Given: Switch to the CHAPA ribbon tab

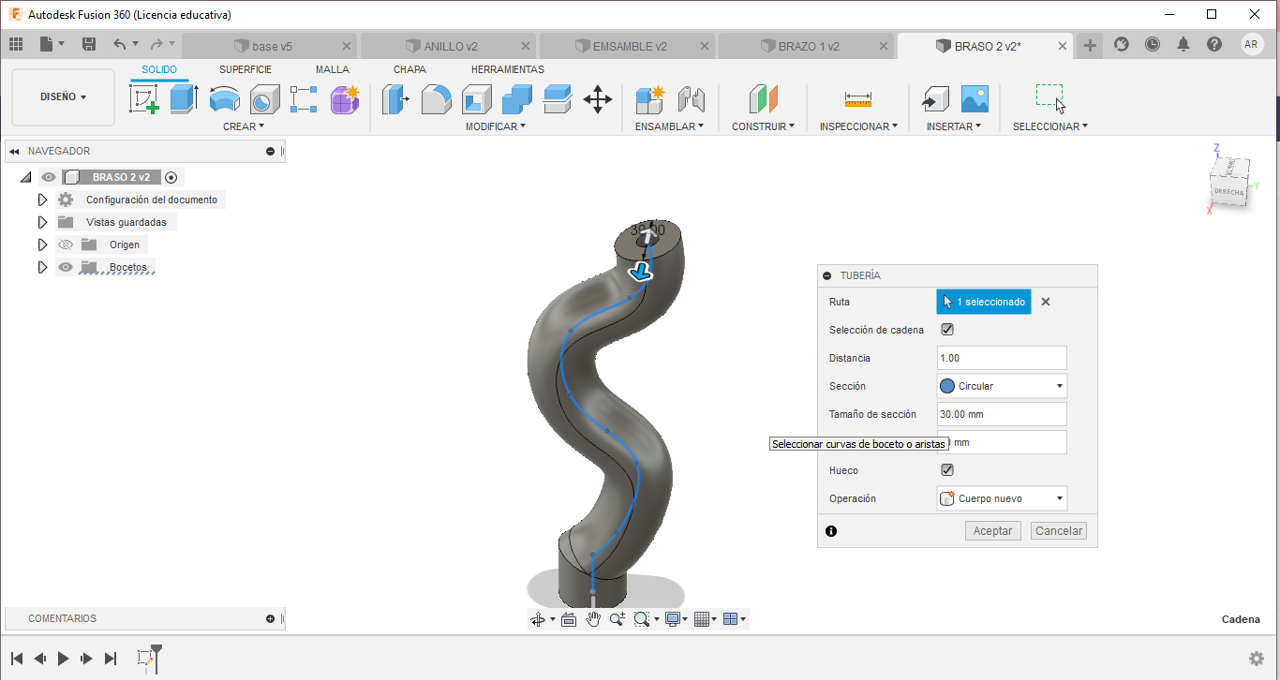Looking at the screenshot, I should click(x=410, y=70).
